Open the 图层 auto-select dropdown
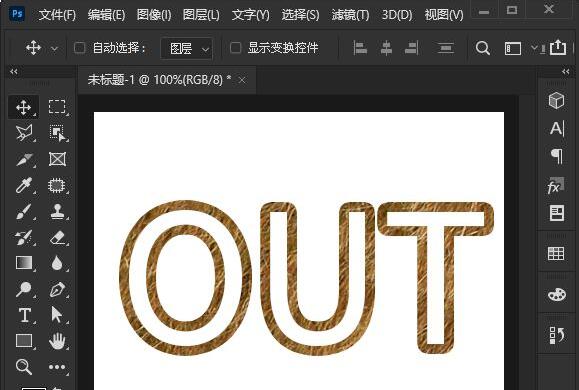The image size is (579, 390). (187, 48)
